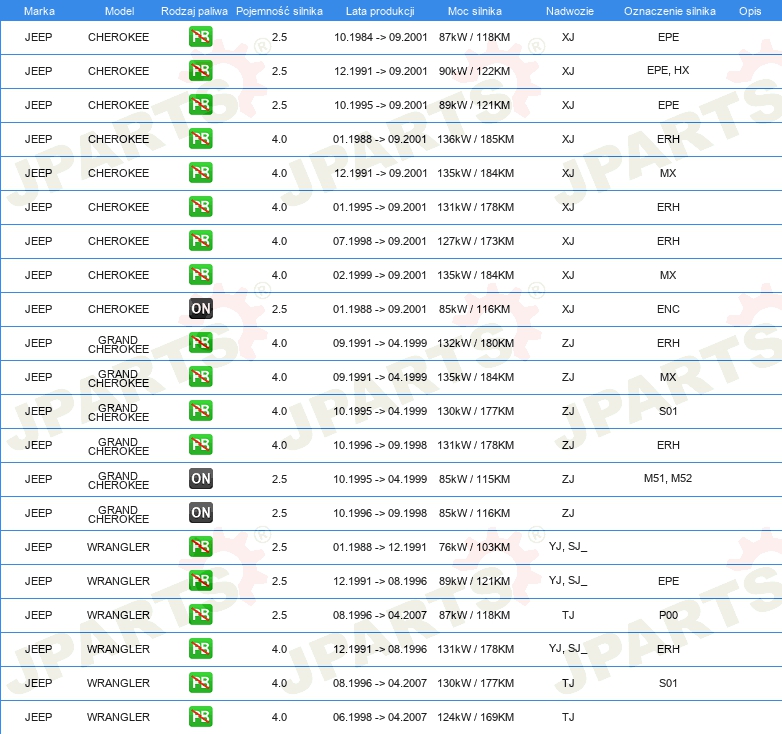
Task: Click the petrol icon for Grand Cherokee 130kW S01
Action: click(x=200, y=411)
